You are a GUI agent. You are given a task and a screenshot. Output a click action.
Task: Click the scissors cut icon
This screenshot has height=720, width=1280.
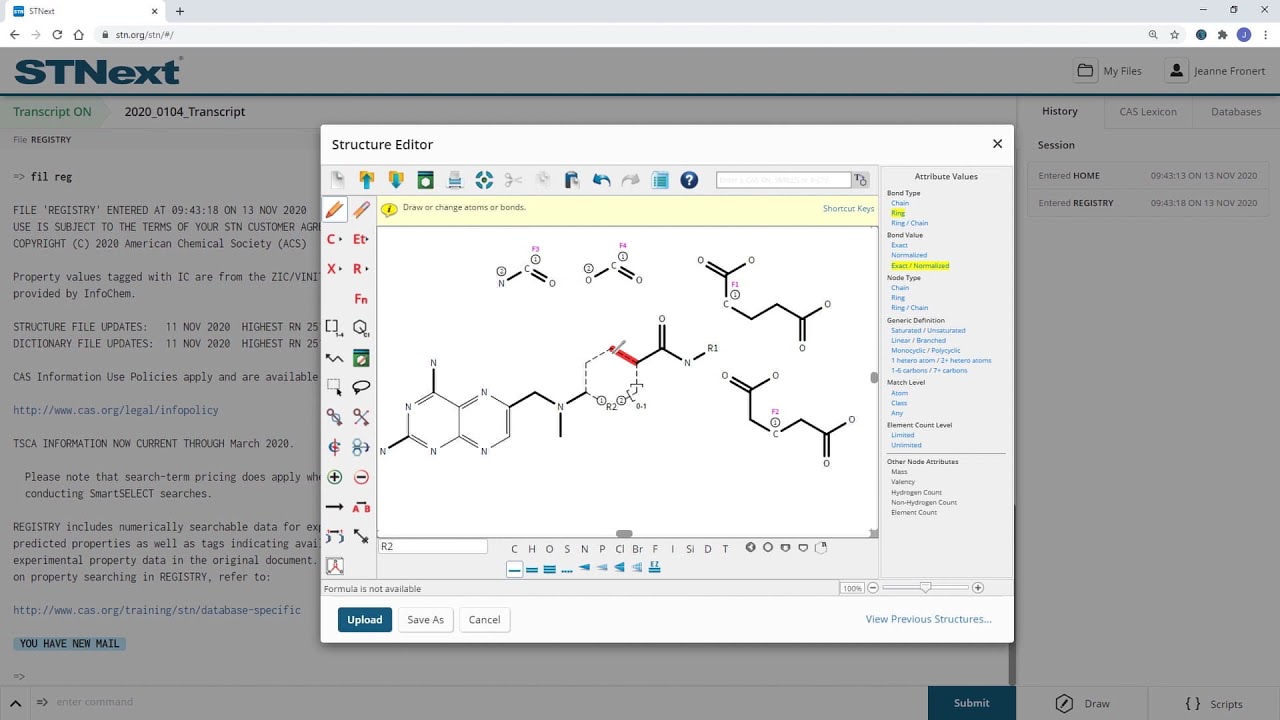(x=513, y=180)
